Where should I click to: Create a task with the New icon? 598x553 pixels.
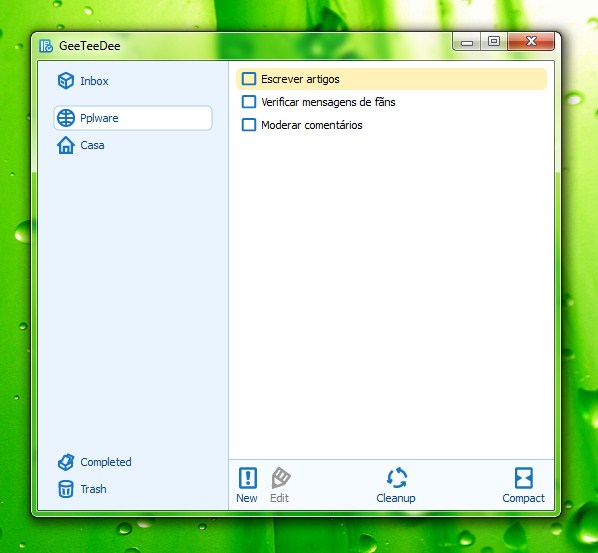(248, 478)
